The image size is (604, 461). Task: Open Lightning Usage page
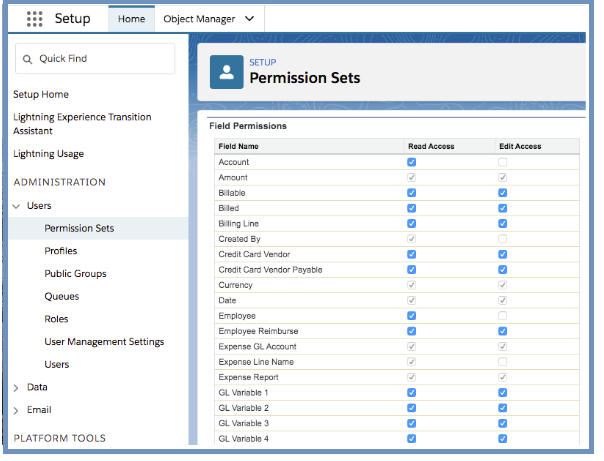(49, 156)
